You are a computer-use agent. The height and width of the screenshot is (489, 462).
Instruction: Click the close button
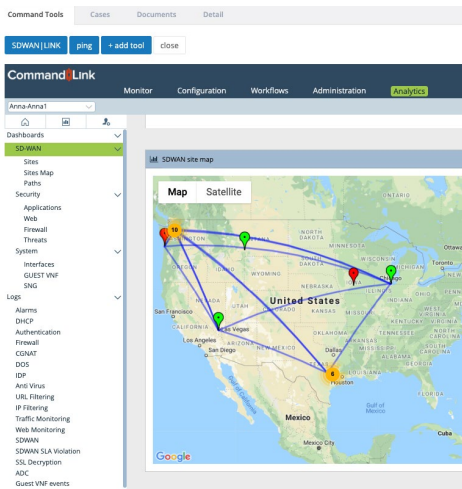(x=169, y=45)
